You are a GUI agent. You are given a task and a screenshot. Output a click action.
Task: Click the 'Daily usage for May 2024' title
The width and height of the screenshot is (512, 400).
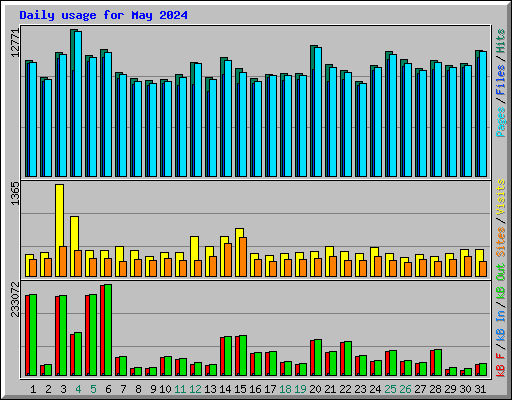(x=103, y=15)
